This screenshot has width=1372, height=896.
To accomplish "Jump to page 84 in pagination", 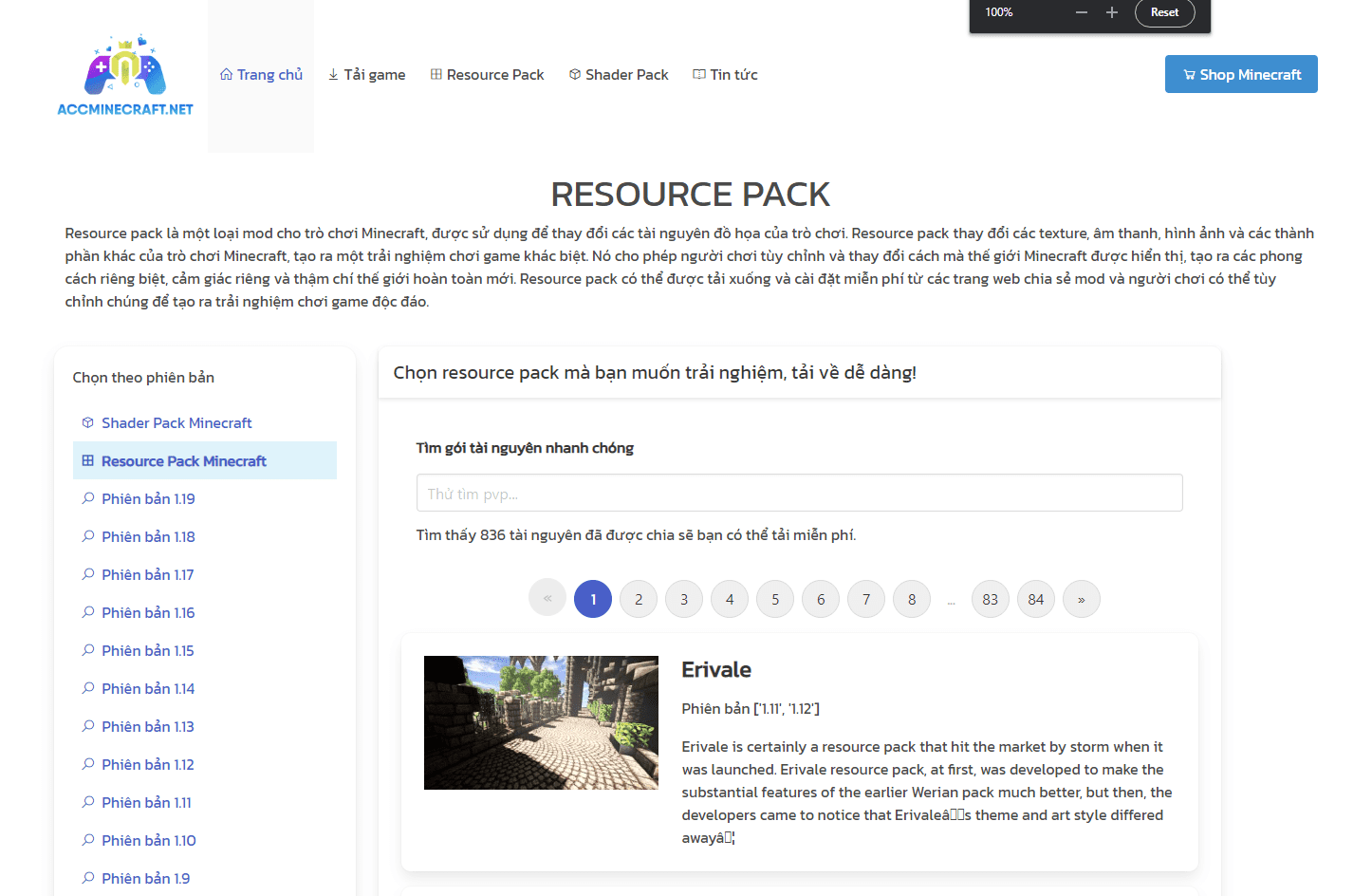I will (x=1036, y=599).
